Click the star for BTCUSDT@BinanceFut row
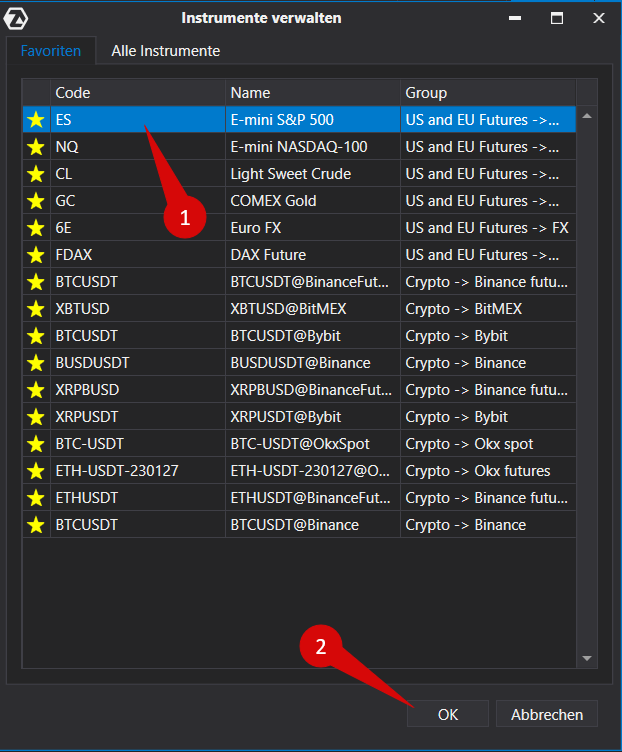 tap(36, 282)
